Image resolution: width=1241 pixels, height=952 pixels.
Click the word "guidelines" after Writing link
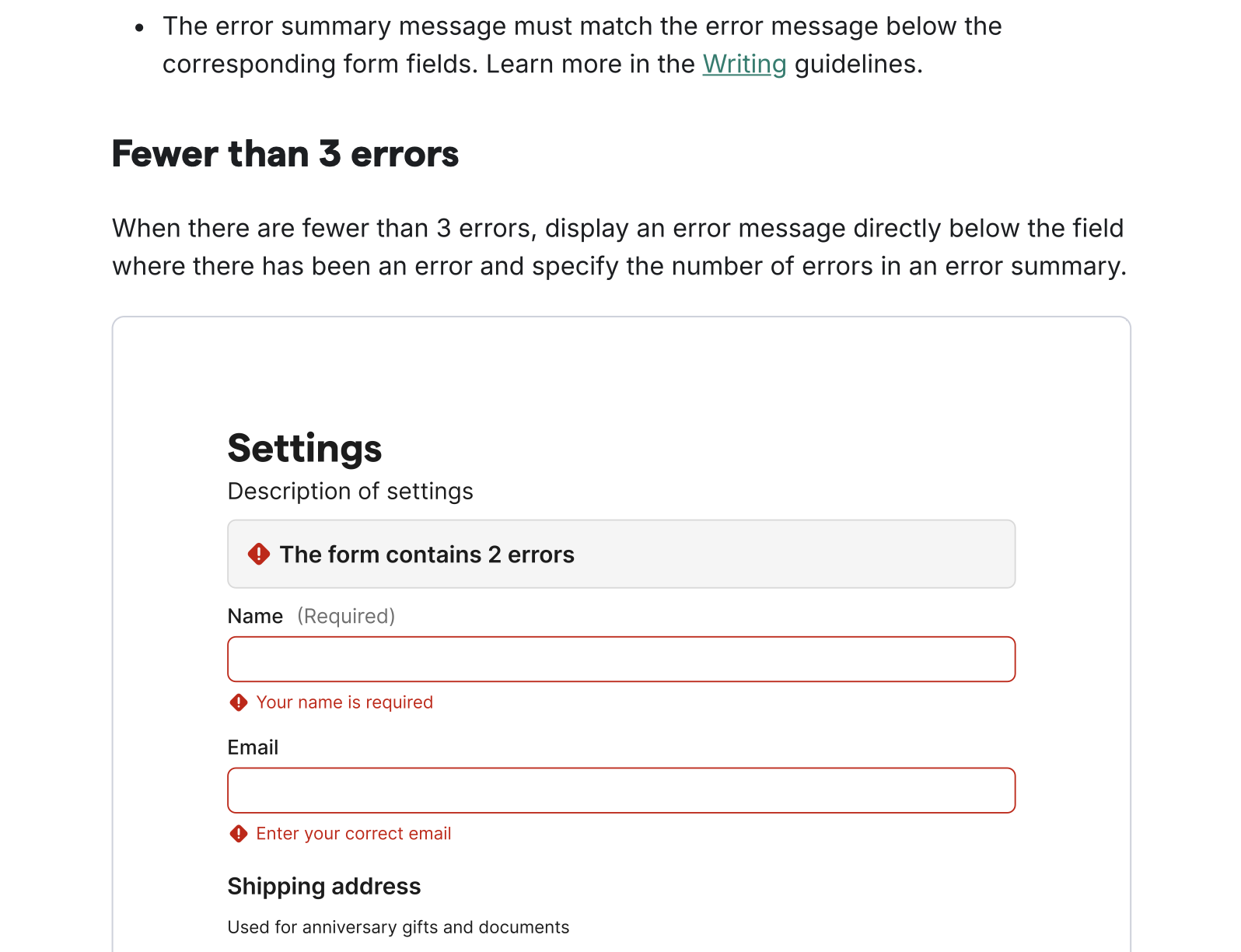tap(858, 64)
